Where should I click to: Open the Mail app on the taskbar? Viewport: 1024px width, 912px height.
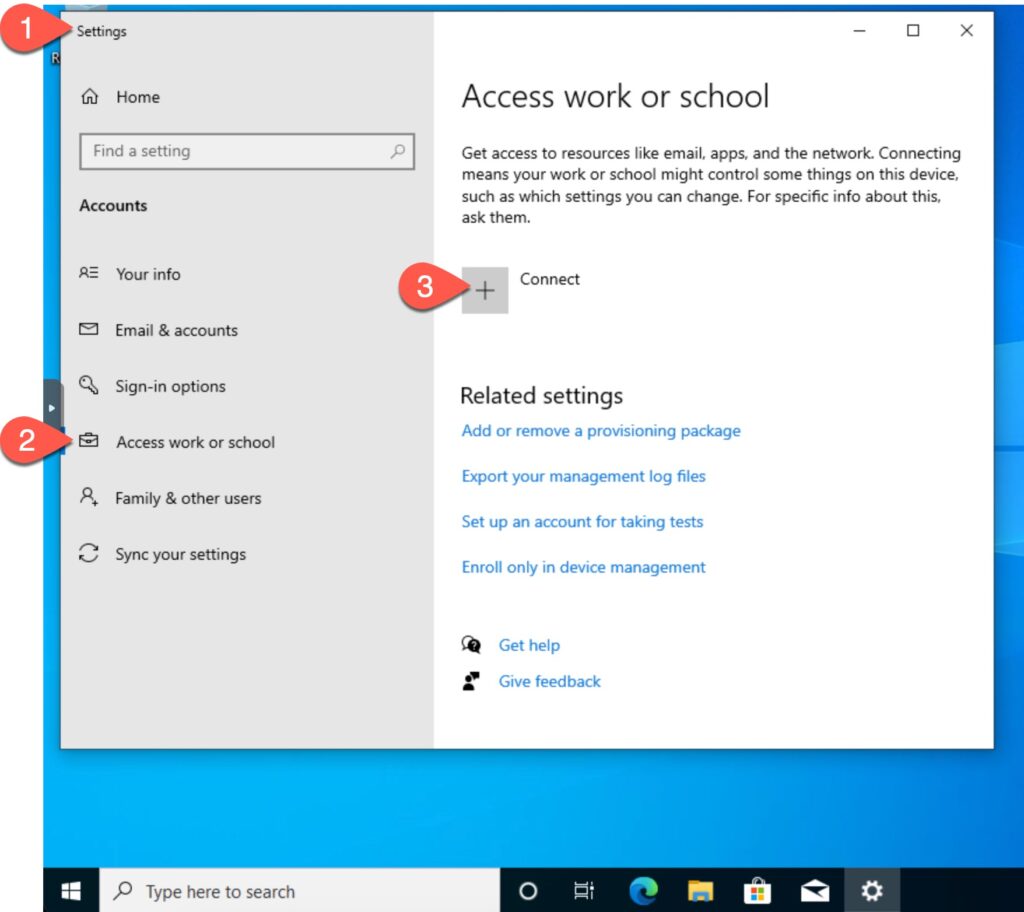815,891
